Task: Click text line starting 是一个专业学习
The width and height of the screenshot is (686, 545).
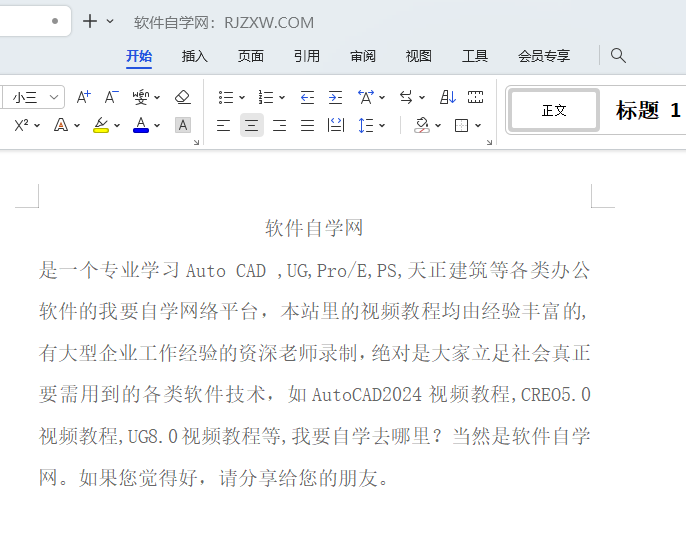Action: point(315,270)
